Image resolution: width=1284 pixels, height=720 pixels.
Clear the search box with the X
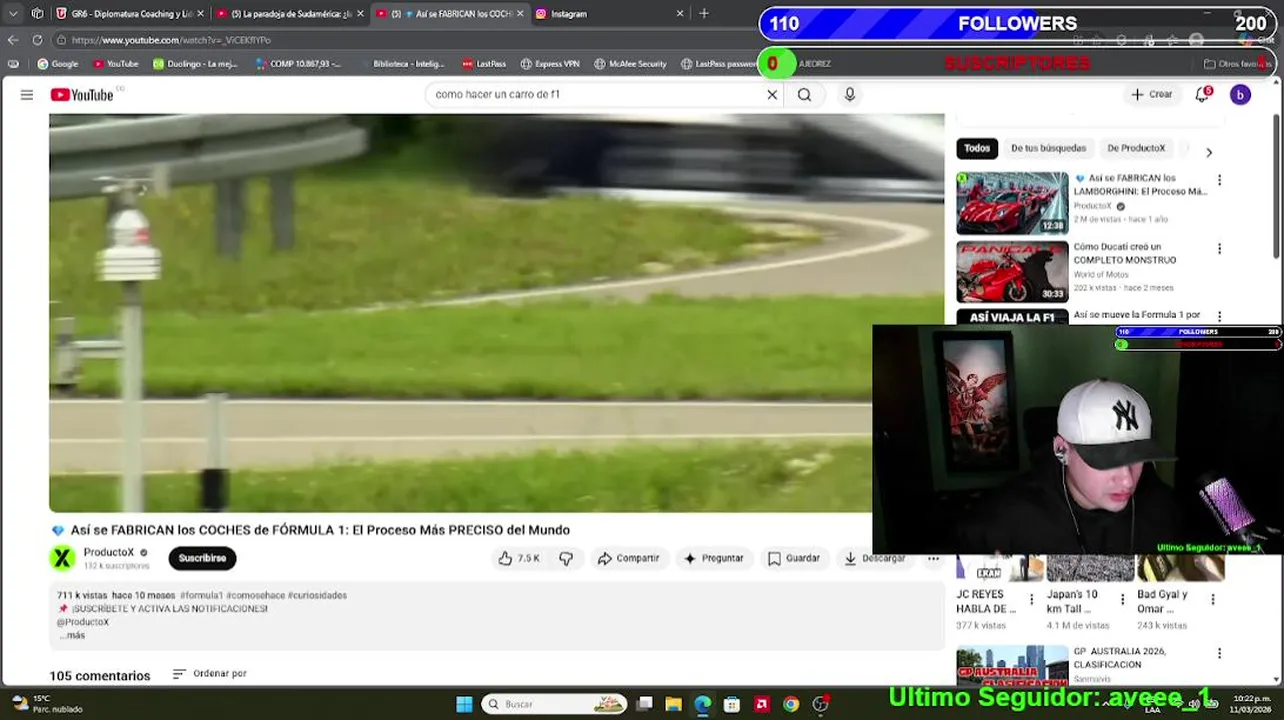click(772, 94)
